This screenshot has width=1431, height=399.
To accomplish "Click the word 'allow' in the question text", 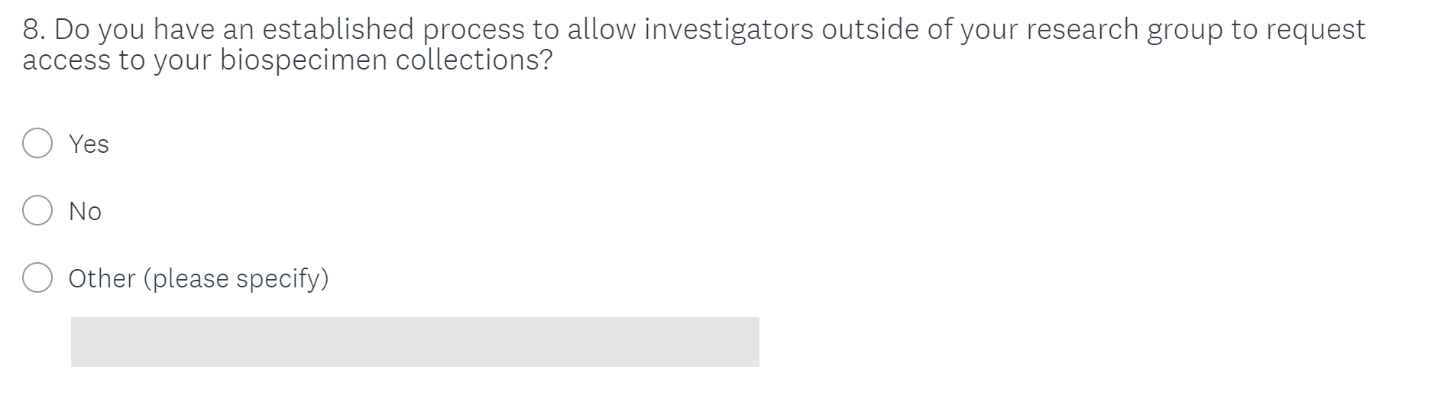I will [604, 30].
